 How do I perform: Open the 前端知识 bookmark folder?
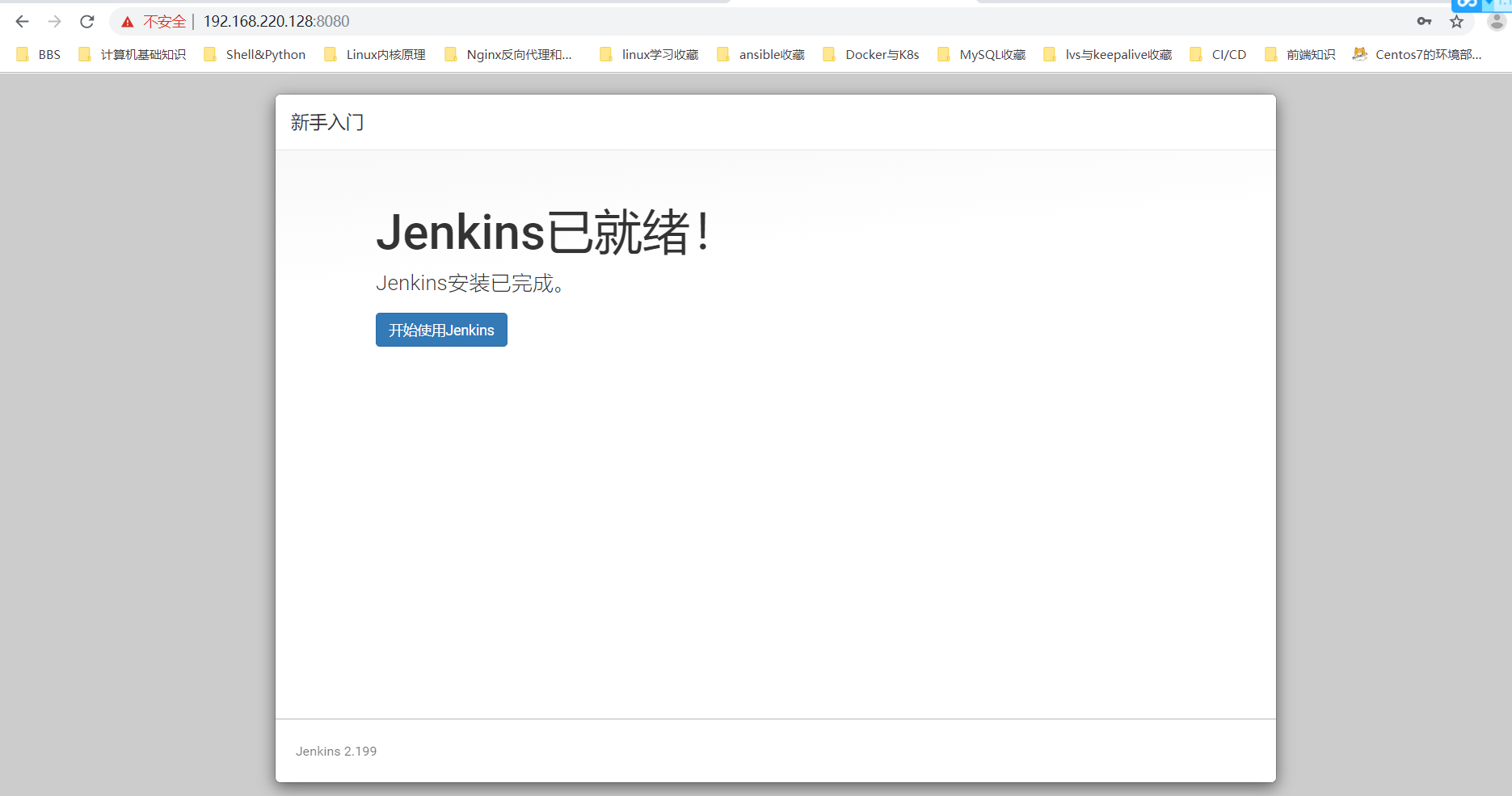pos(1300,54)
